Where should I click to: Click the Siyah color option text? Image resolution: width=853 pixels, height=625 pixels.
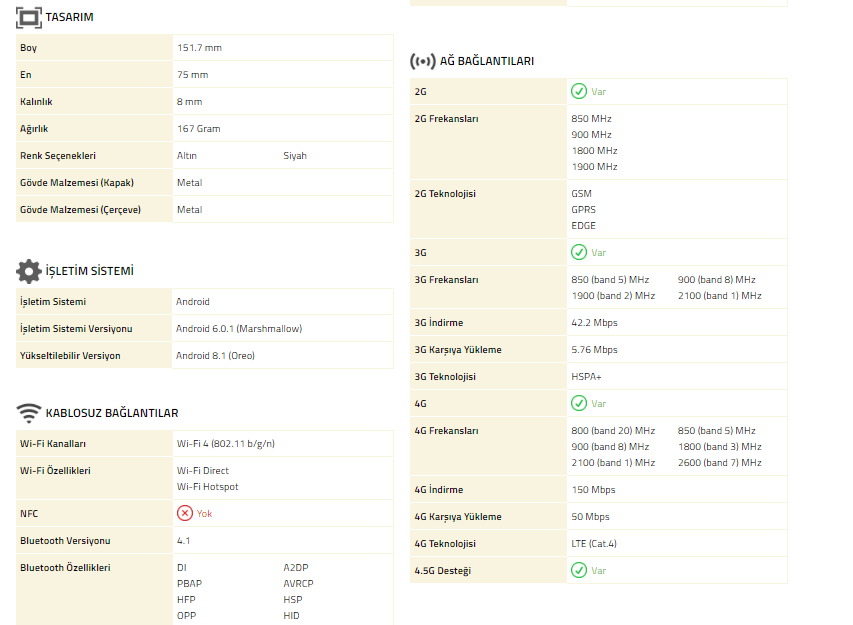pyautogui.click(x=295, y=156)
